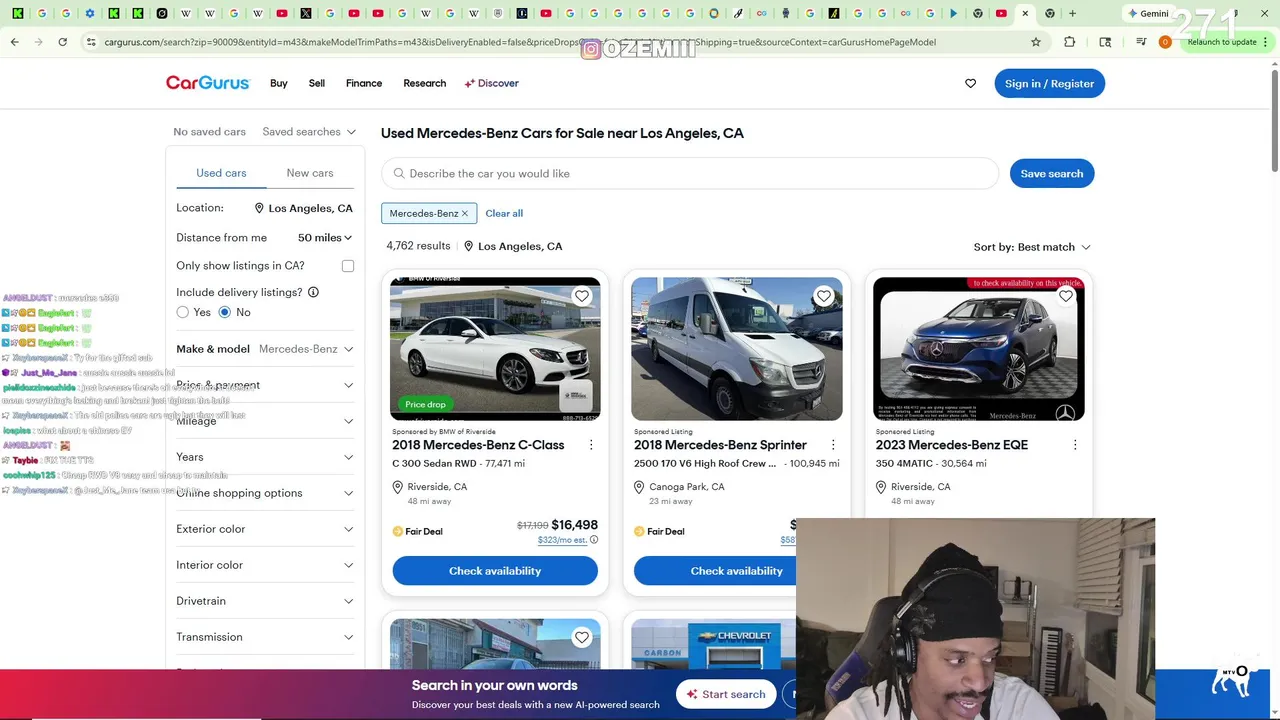This screenshot has height=720, width=1280.
Task: Favorite the listing in the second row
Action: click(582, 637)
